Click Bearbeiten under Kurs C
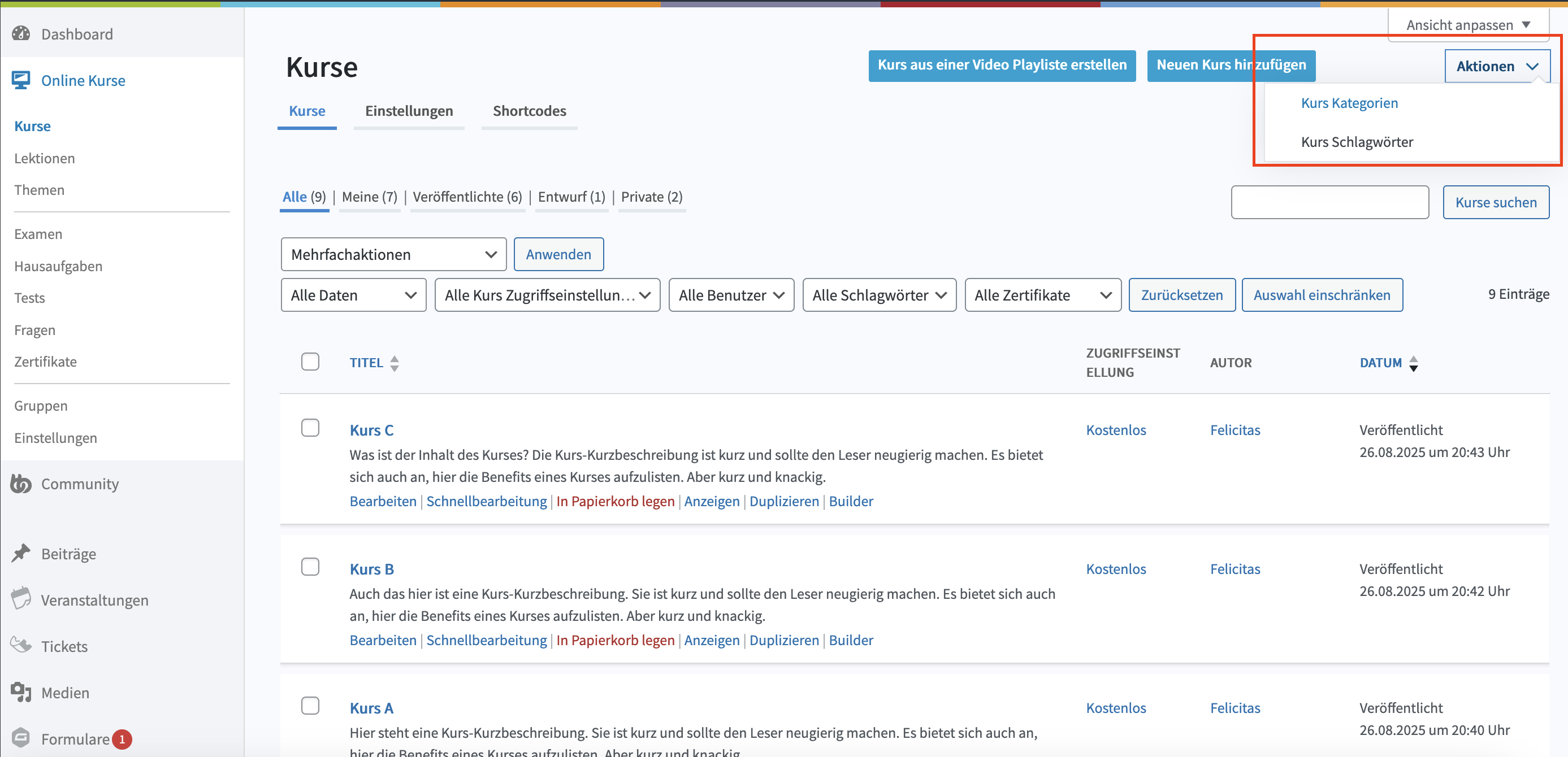 tap(383, 501)
